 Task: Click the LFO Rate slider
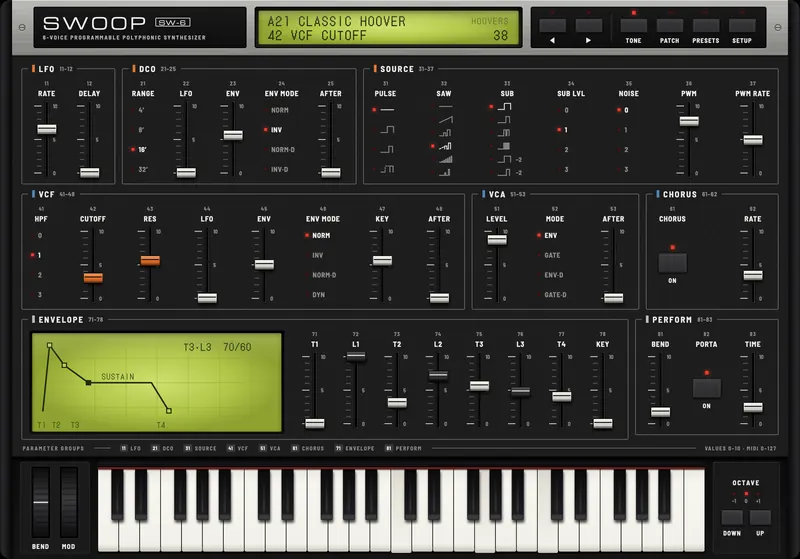click(47, 129)
